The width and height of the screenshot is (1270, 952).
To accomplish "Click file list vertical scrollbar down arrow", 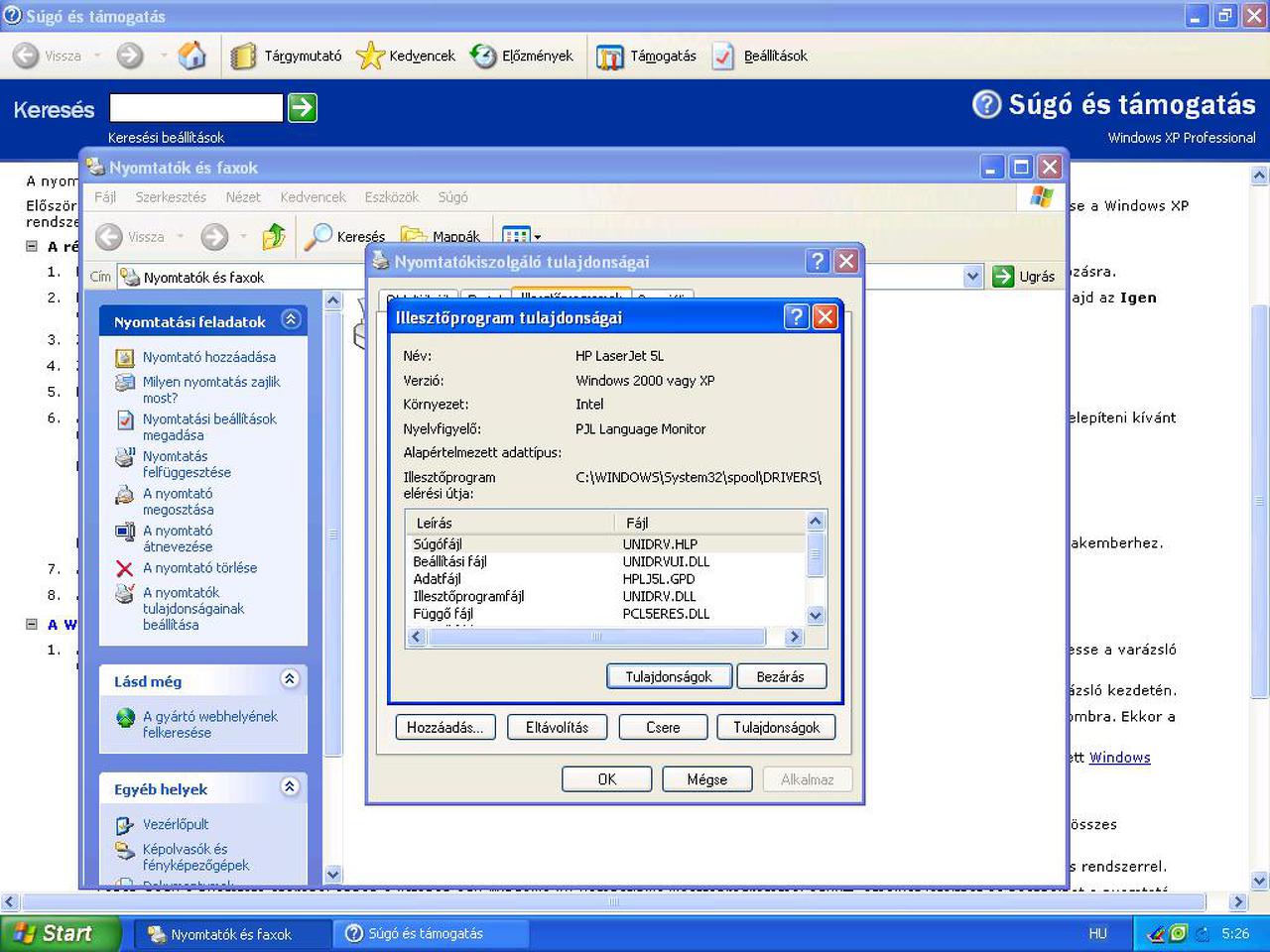I will click(816, 616).
